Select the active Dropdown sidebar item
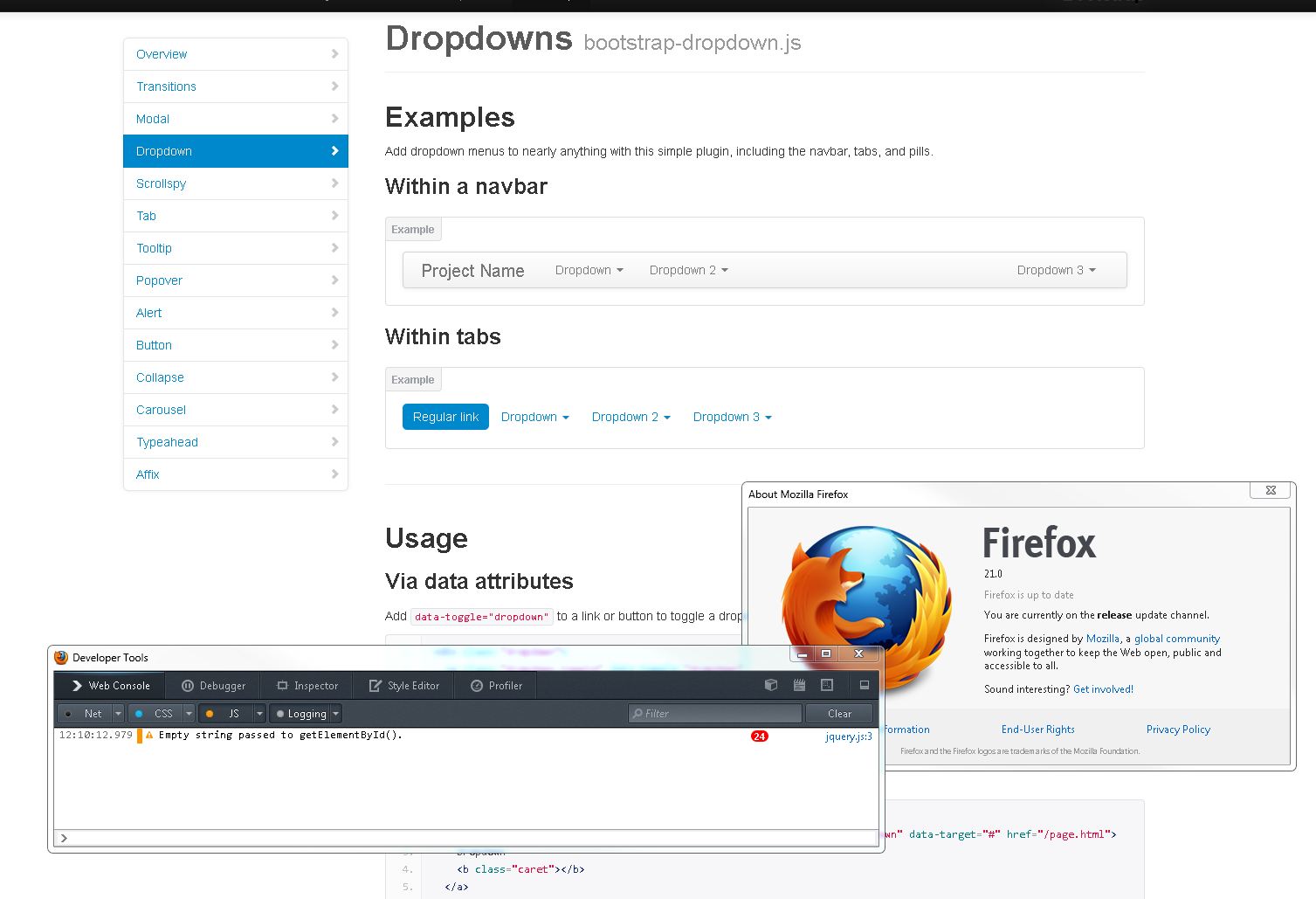The image size is (1316, 899). (x=236, y=151)
